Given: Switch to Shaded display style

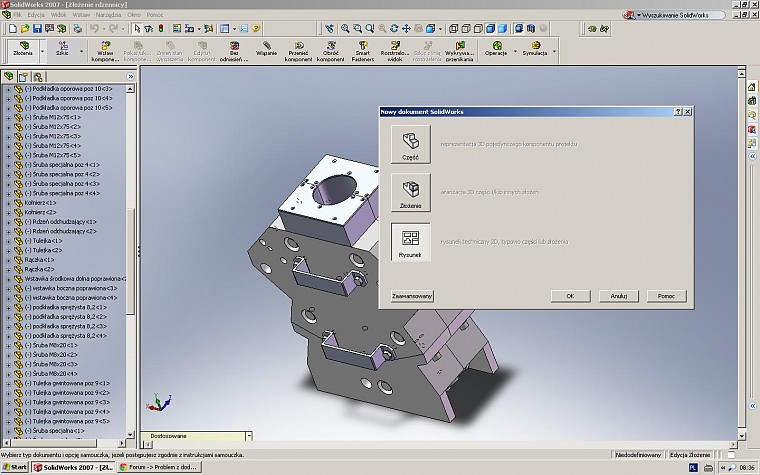Looking at the screenshot, I should [503, 29].
